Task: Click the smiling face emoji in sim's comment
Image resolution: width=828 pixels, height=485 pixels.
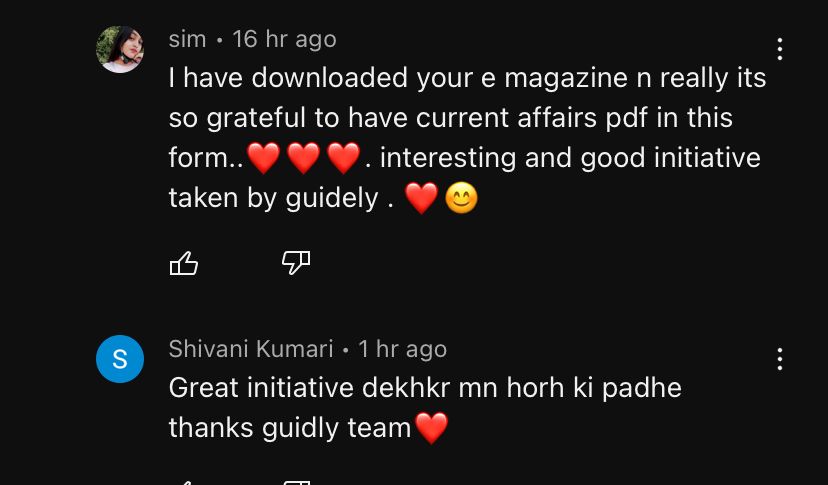Action: [462, 199]
